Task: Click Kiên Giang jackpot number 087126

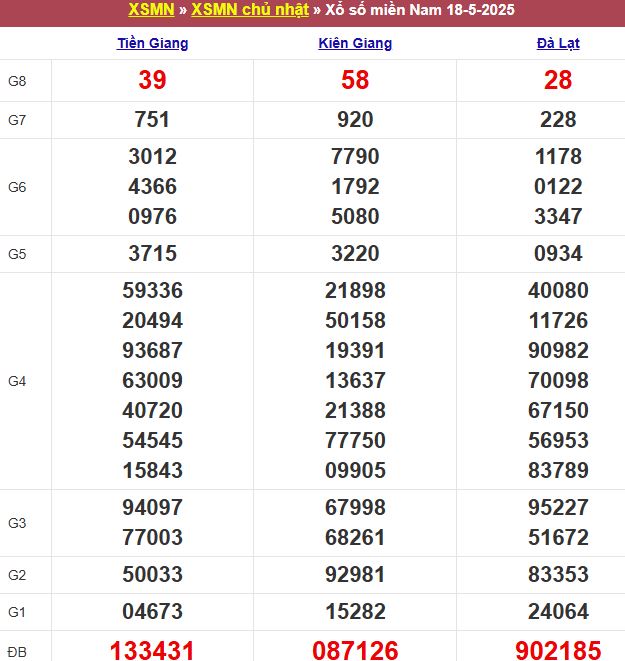Action: pyautogui.click(x=355, y=650)
